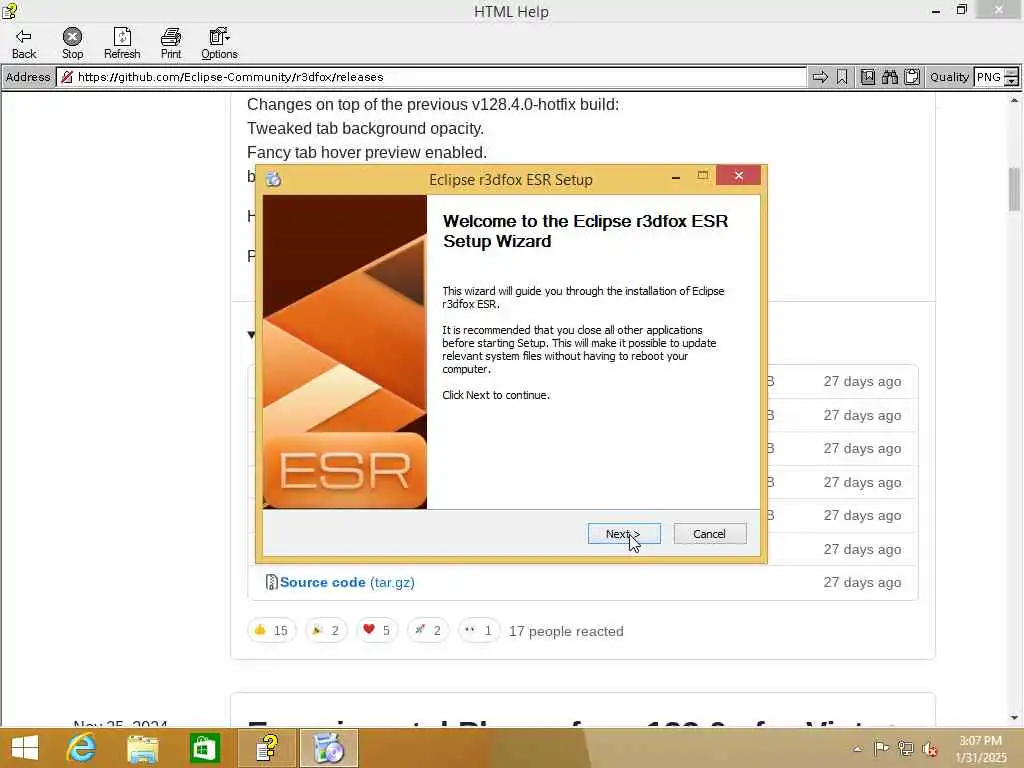Launch Internet Explorer from taskbar
Viewport: 1024px width, 768px height.
tap(82, 748)
